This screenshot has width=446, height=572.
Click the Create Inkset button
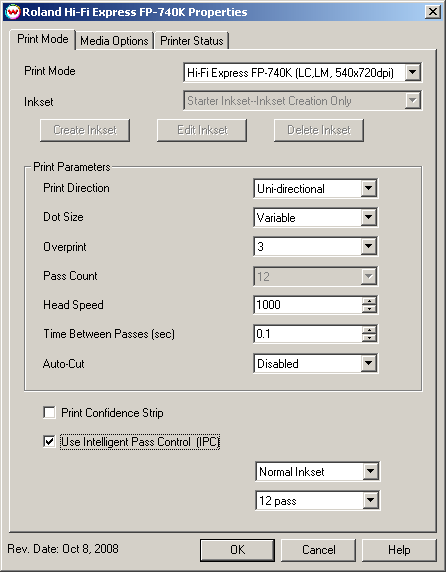pyautogui.click(x=85, y=130)
